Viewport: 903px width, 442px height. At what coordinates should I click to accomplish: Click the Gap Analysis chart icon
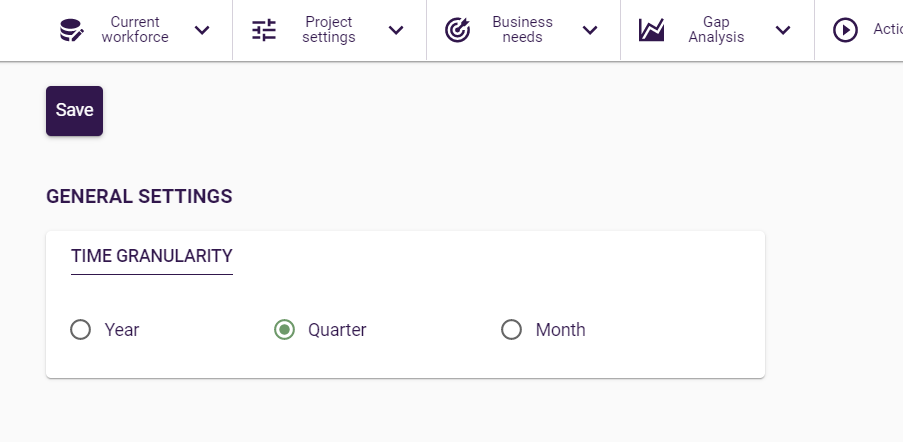652,30
